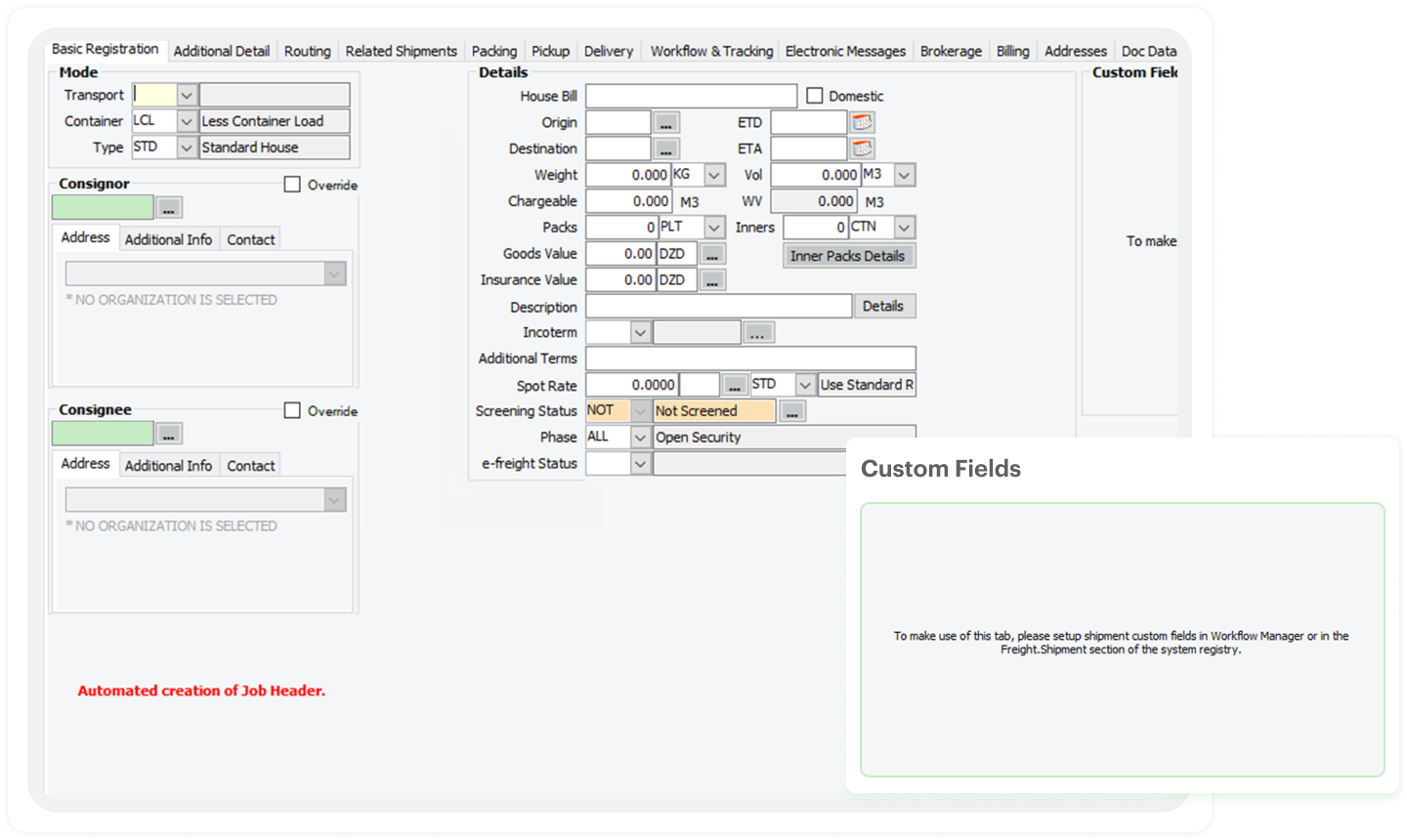
Task: Click the Screening Status ellipsis button
Action: coord(792,412)
